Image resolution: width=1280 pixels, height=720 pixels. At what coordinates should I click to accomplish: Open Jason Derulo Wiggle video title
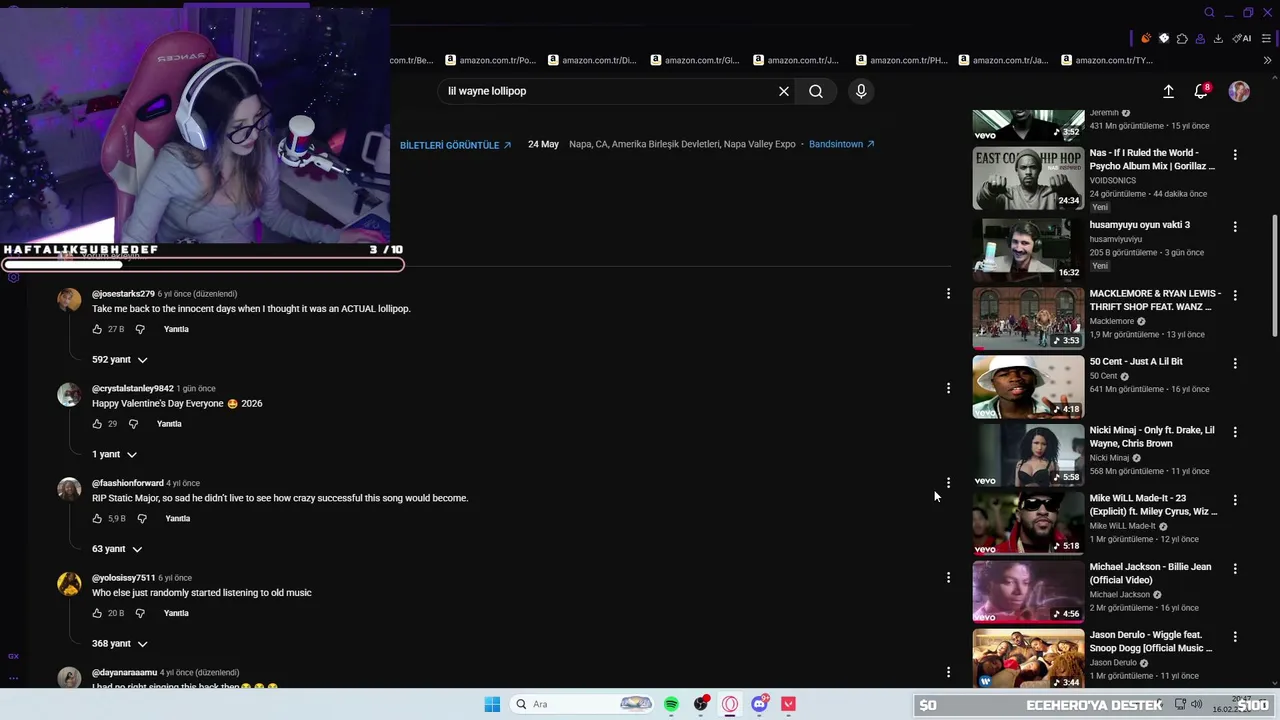(x=1151, y=641)
